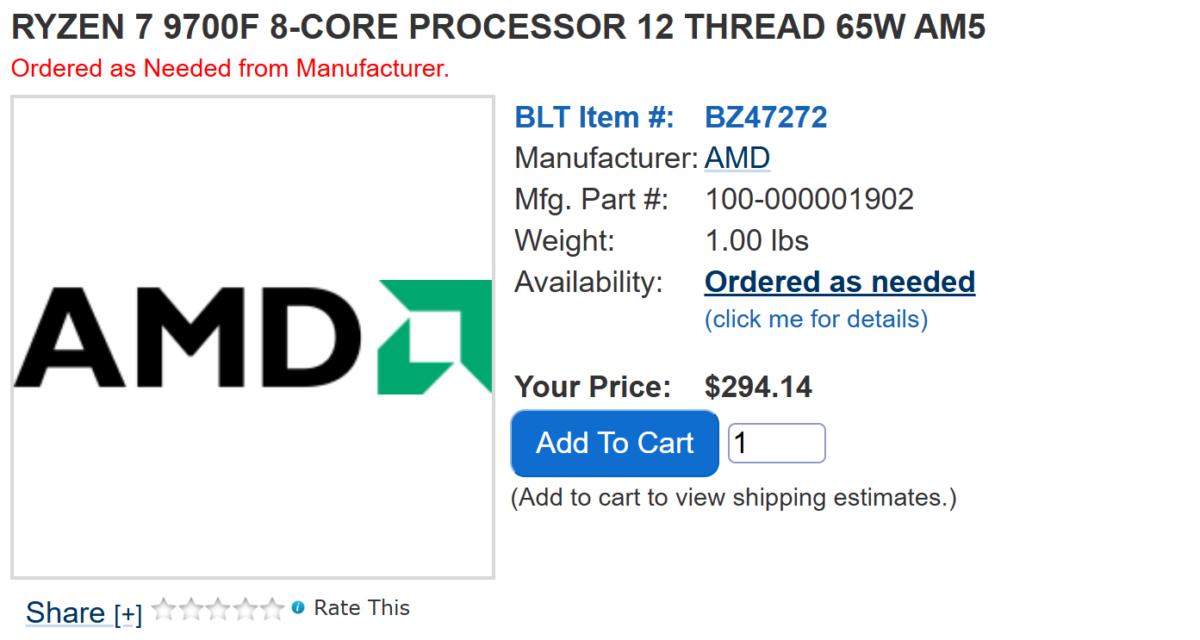Click the quantity input field
This screenshot has height=640, width=1200.
pyautogui.click(x=776, y=443)
